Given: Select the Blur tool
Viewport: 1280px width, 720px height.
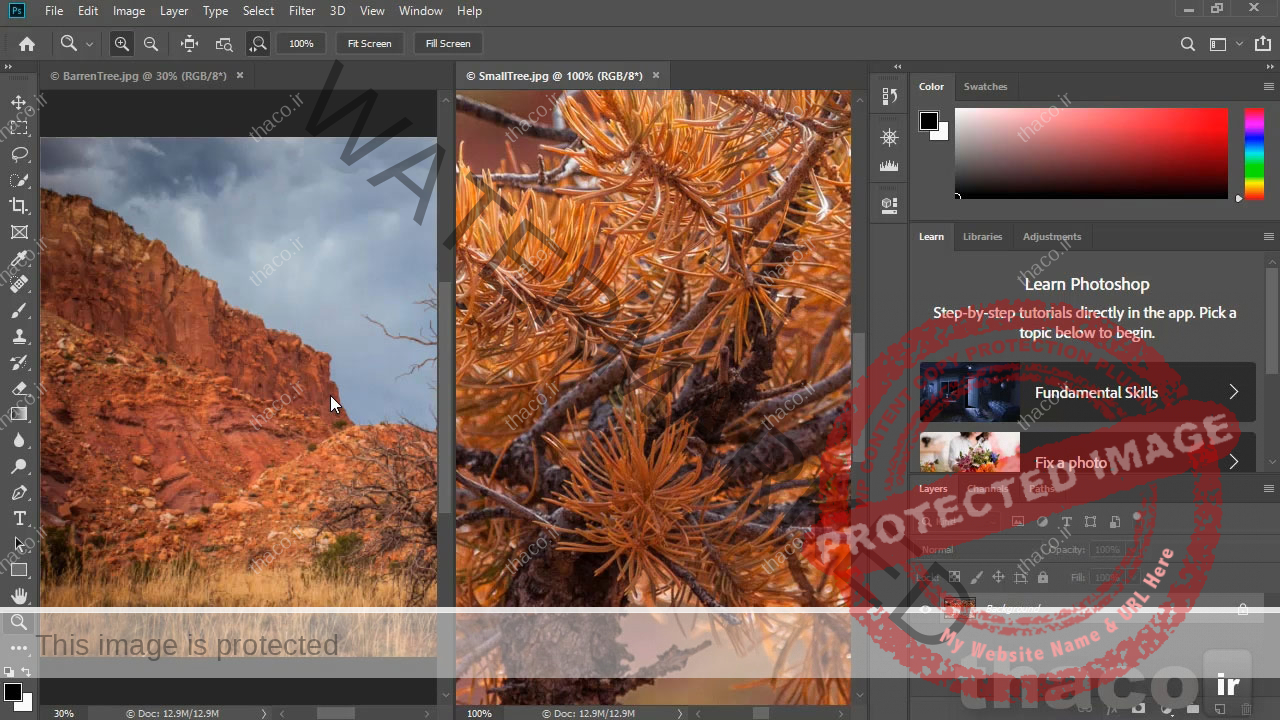Looking at the screenshot, I should 19,440.
